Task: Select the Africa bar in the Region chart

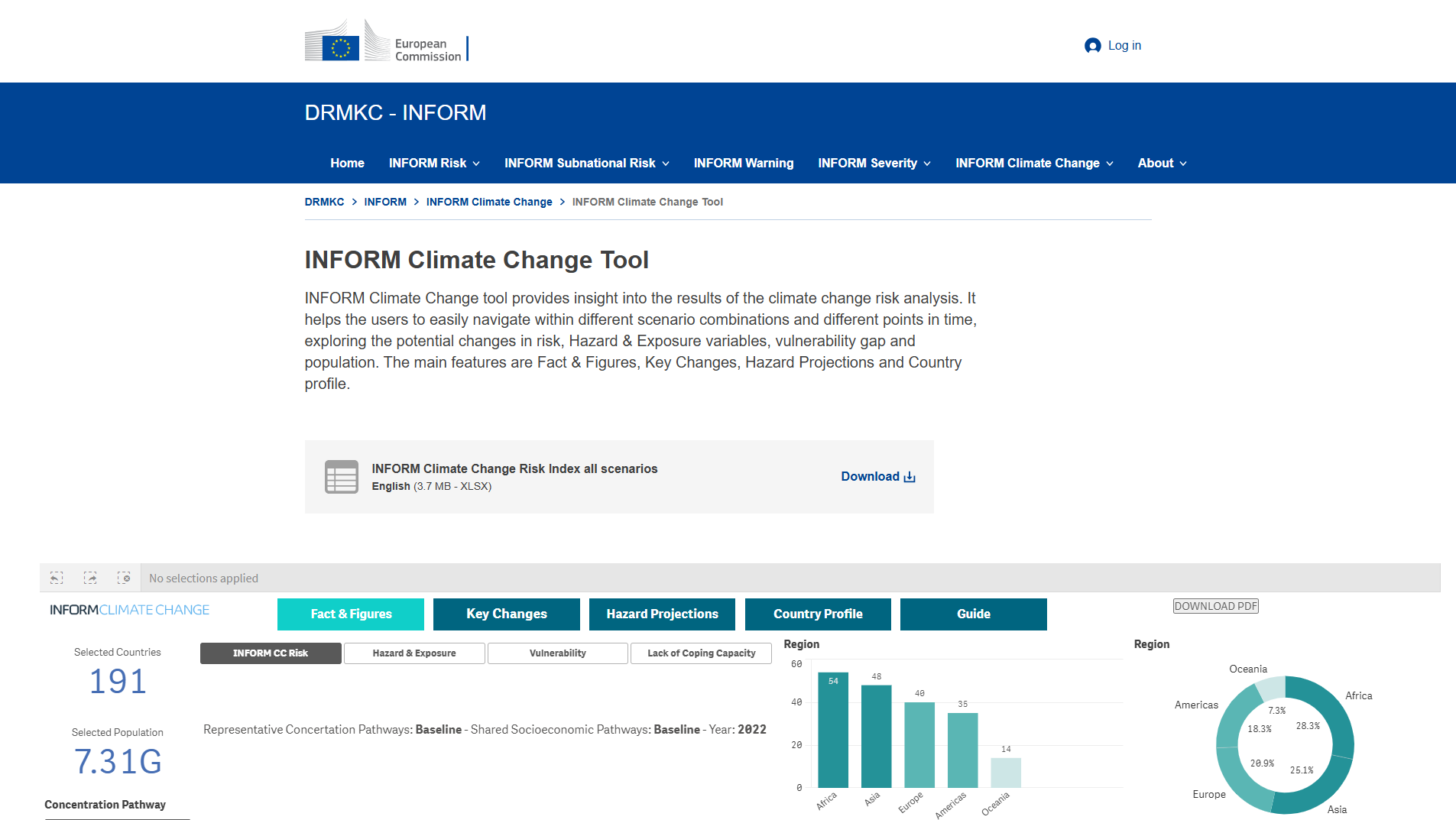Action: 832,730
